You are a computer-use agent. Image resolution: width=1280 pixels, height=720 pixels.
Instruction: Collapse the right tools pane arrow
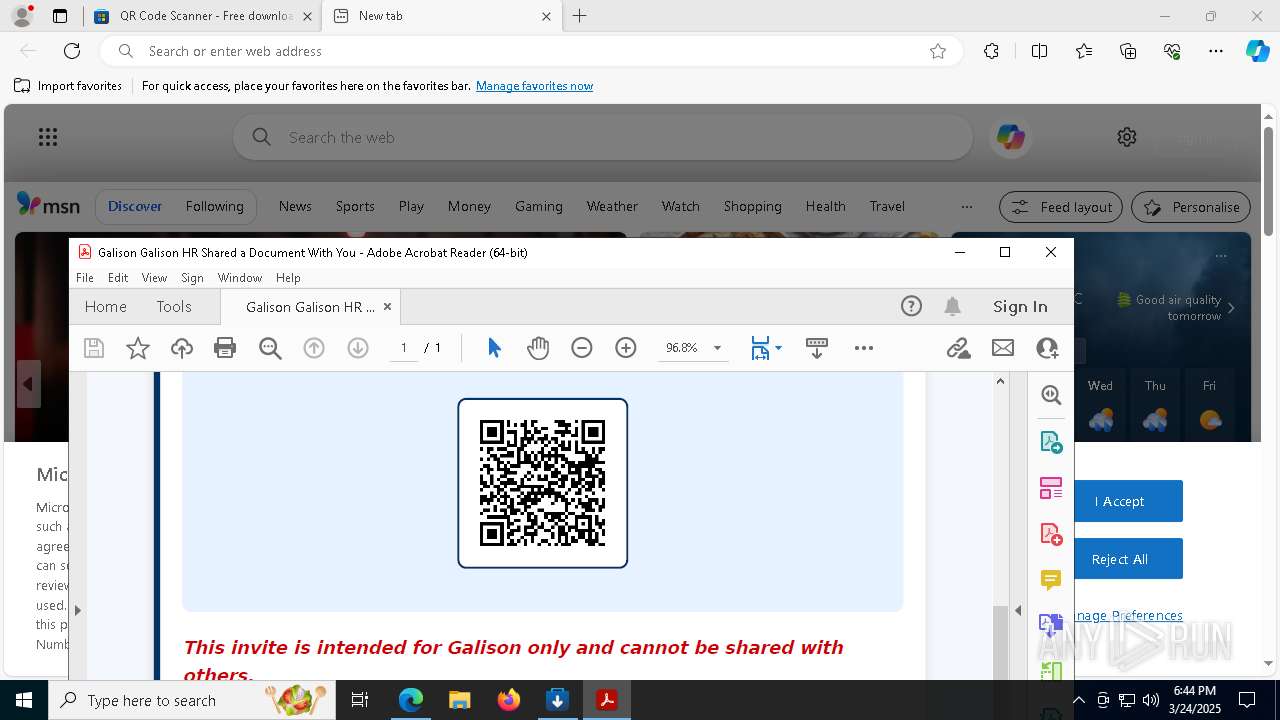pos(1018,609)
